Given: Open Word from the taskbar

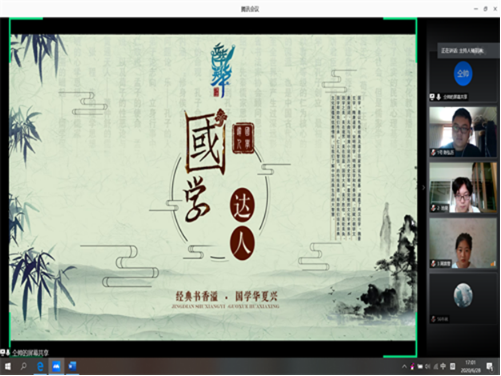Looking at the screenshot, I should [72, 366].
